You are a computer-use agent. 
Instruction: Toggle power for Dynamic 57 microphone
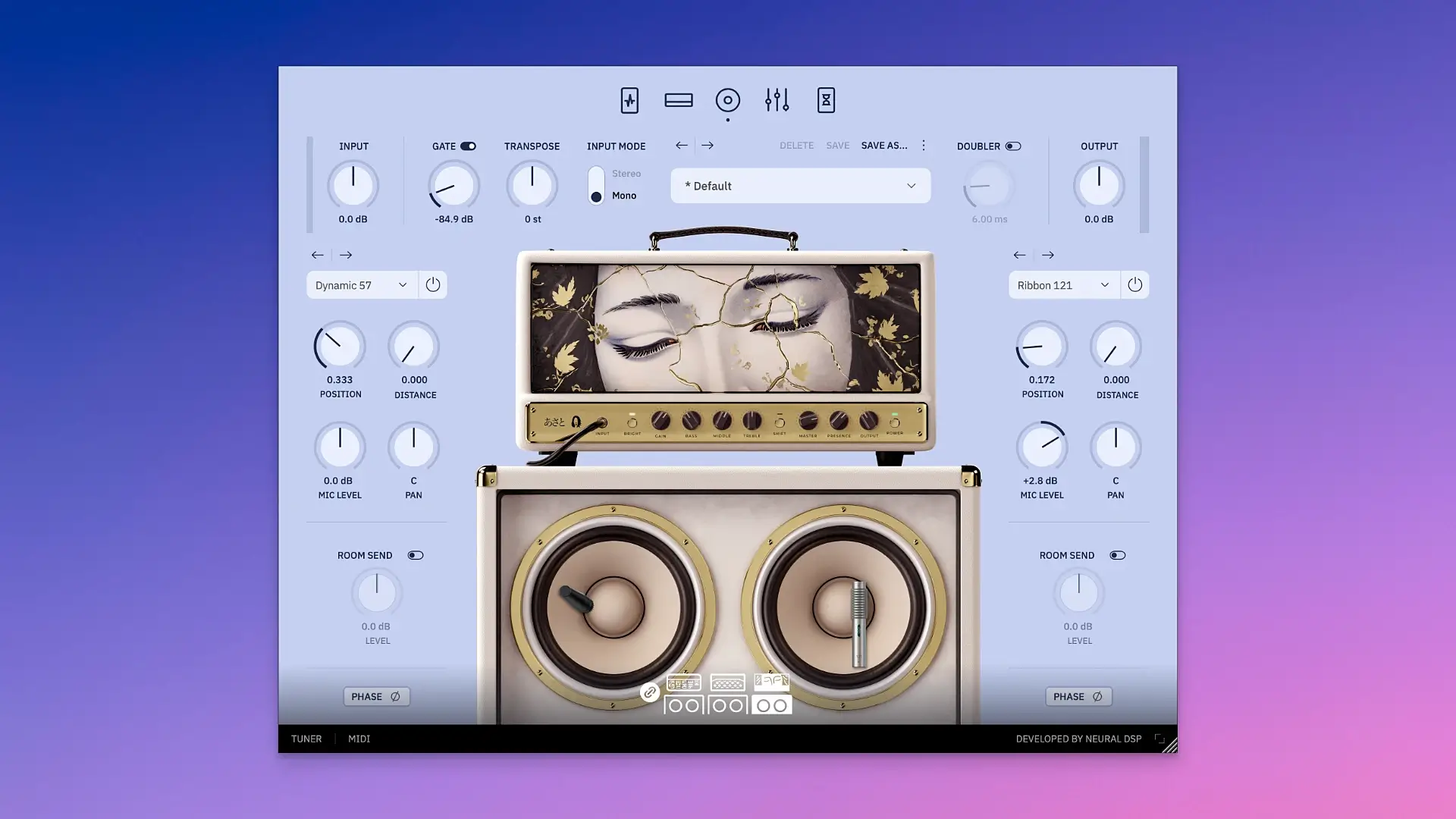point(433,285)
